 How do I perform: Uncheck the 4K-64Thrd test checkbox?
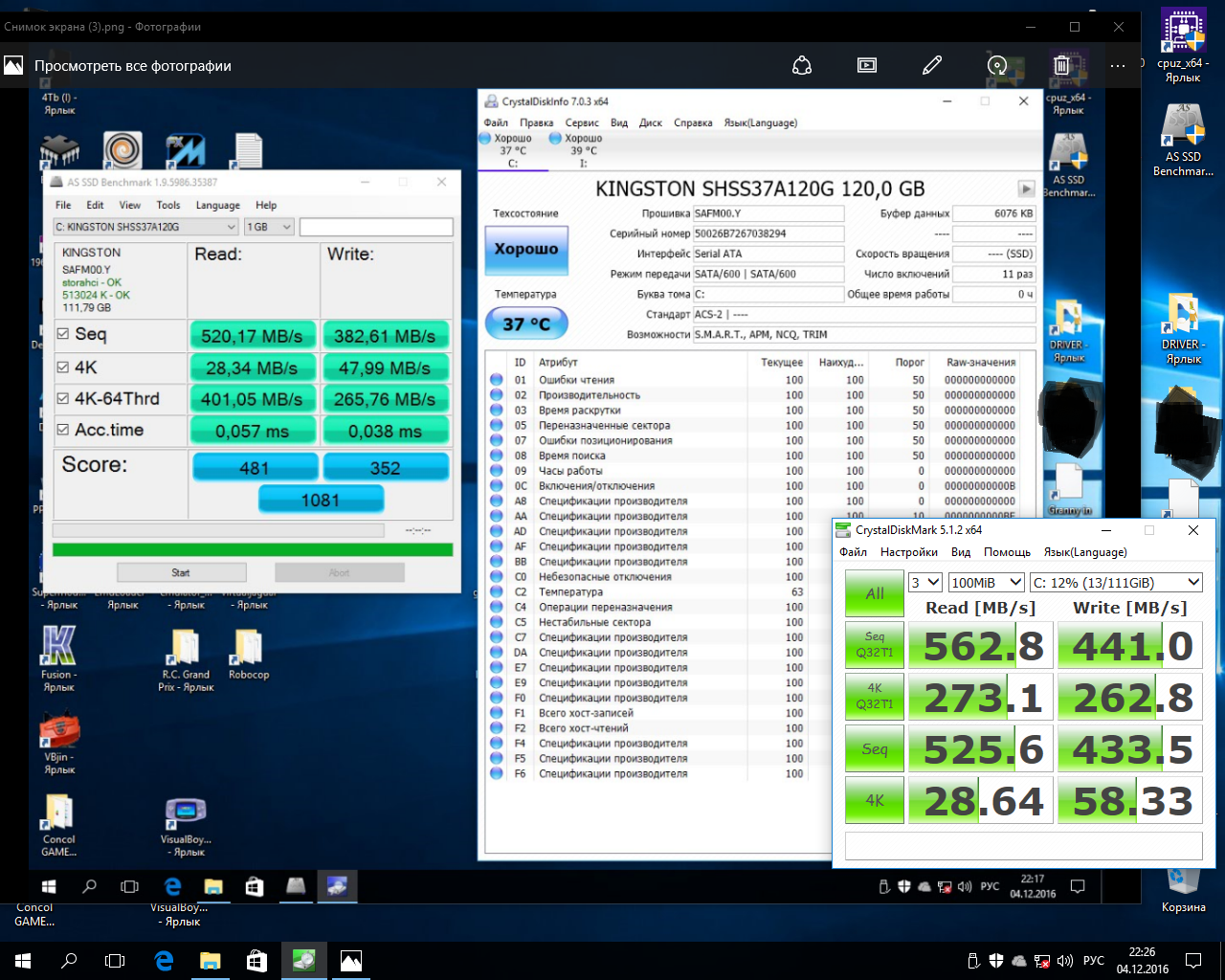tap(63, 398)
